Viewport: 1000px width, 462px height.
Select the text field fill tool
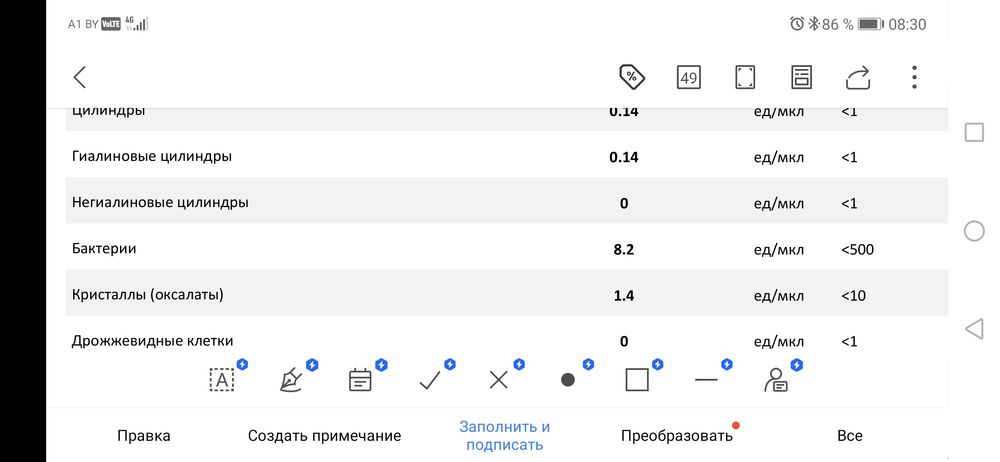coord(222,380)
